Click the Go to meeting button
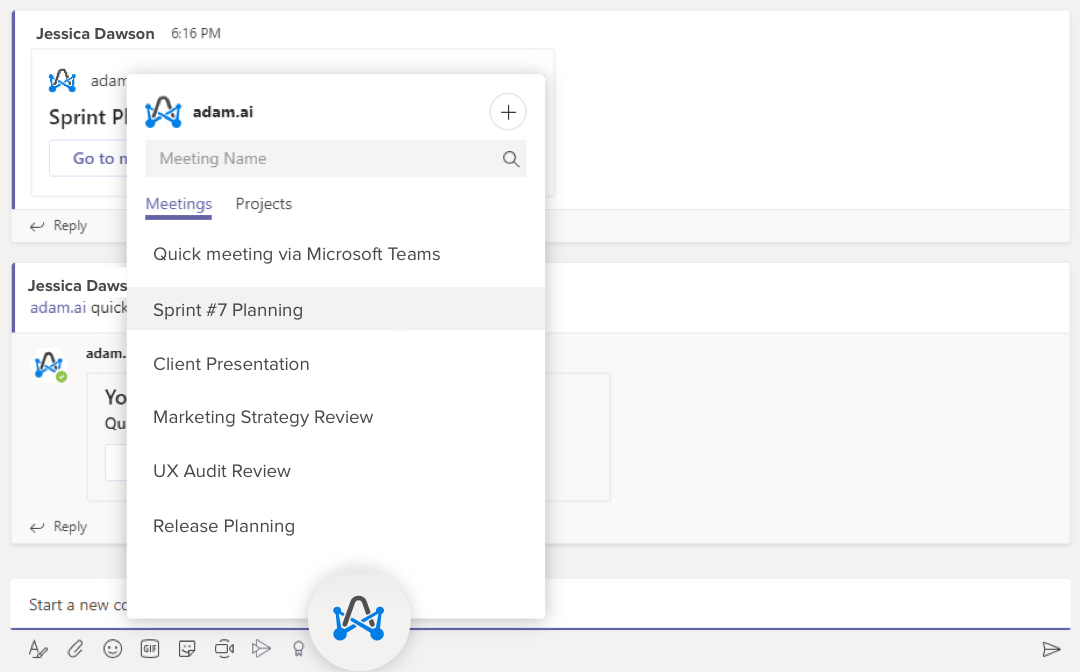Screen dimensions: 1080x672 click(88, 158)
